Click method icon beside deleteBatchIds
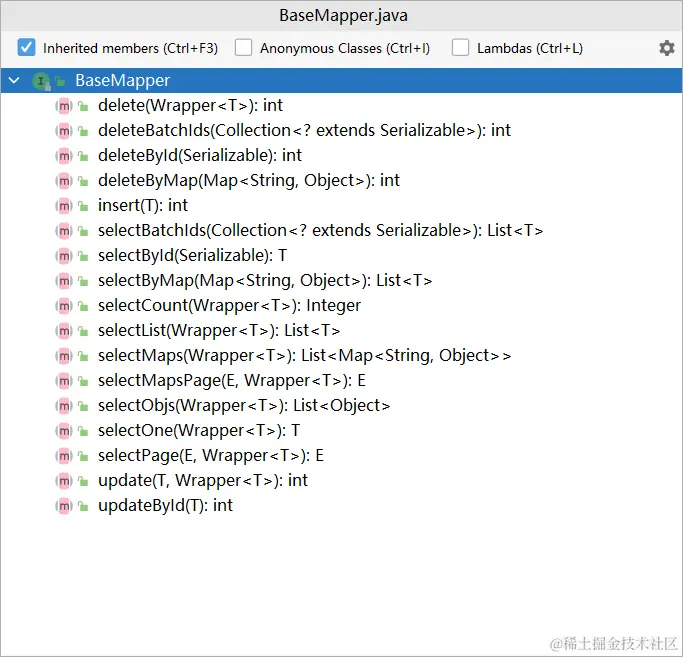This screenshot has height=657, width=683. tap(64, 131)
